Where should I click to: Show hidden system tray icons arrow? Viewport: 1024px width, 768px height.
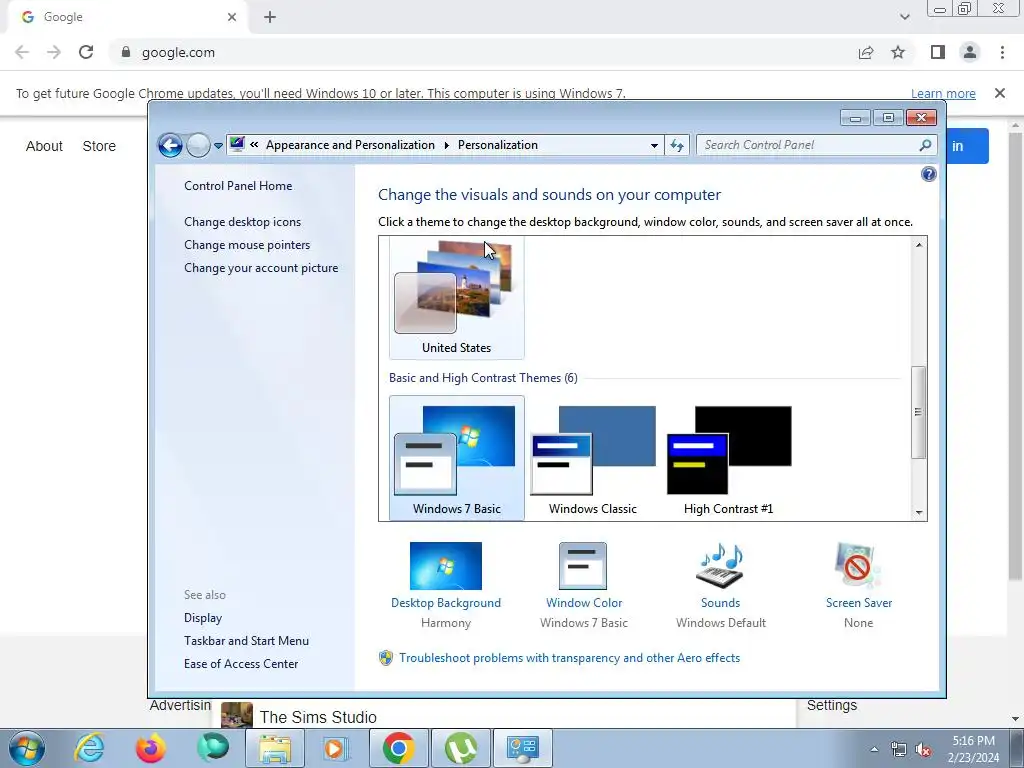coord(874,749)
